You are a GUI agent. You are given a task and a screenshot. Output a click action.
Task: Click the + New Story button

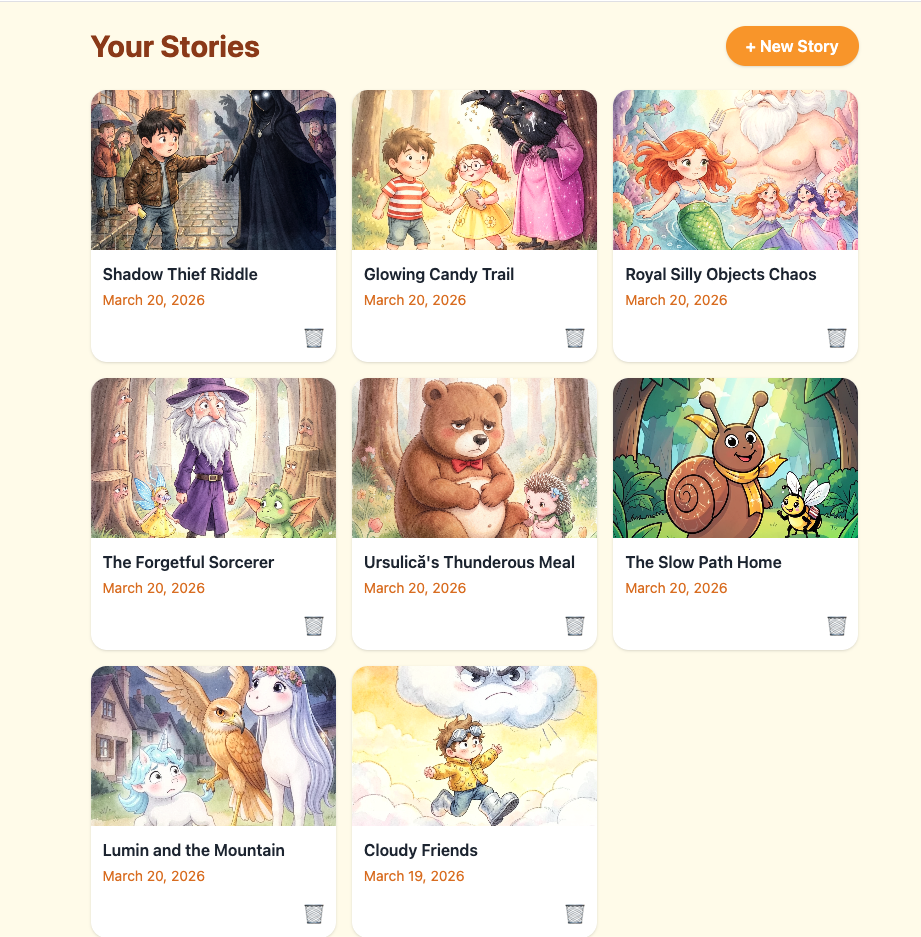pyautogui.click(x=792, y=46)
